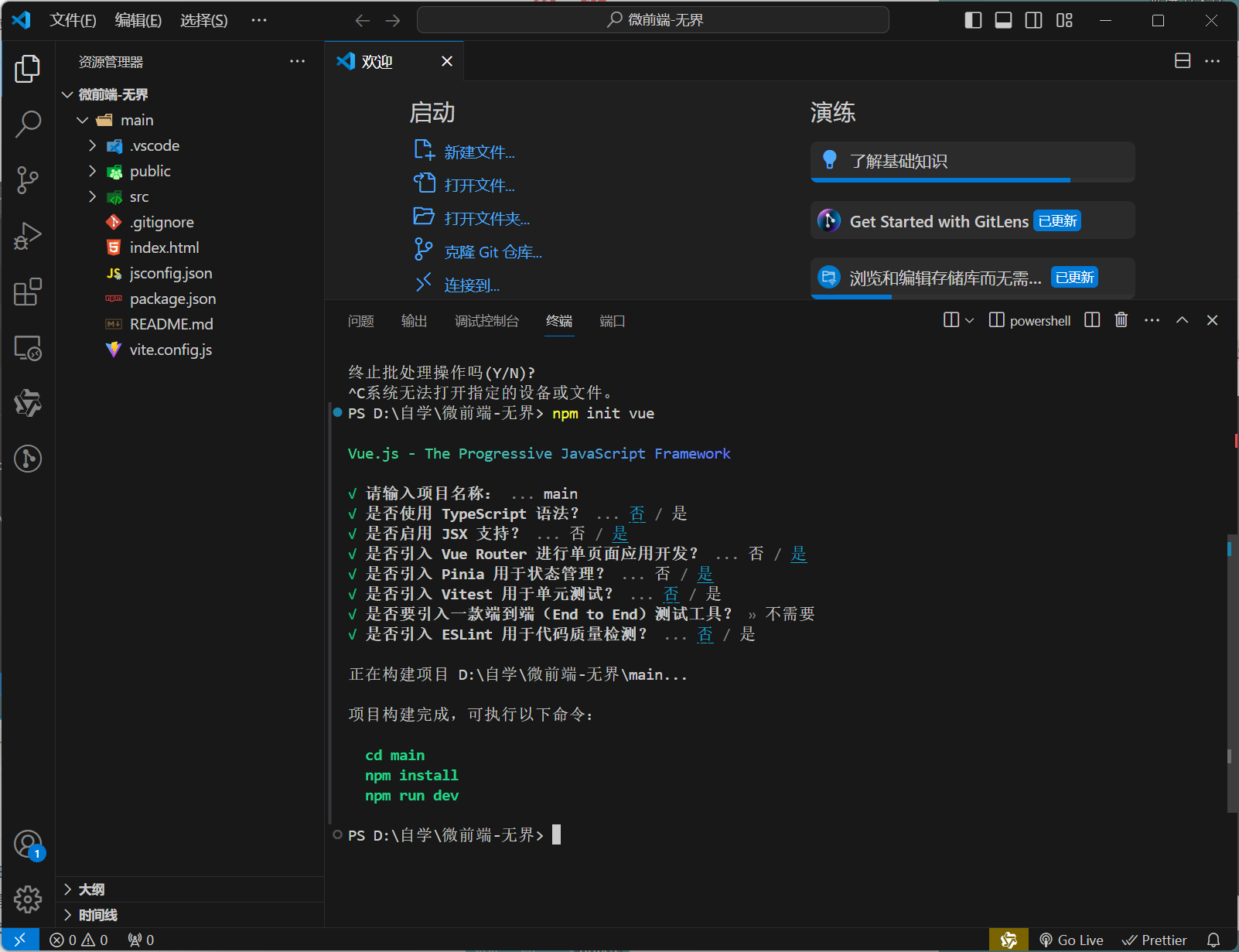Image resolution: width=1239 pixels, height=952 pixels.
Task: Open the Extensions view
Action: (x=28, y=292)
